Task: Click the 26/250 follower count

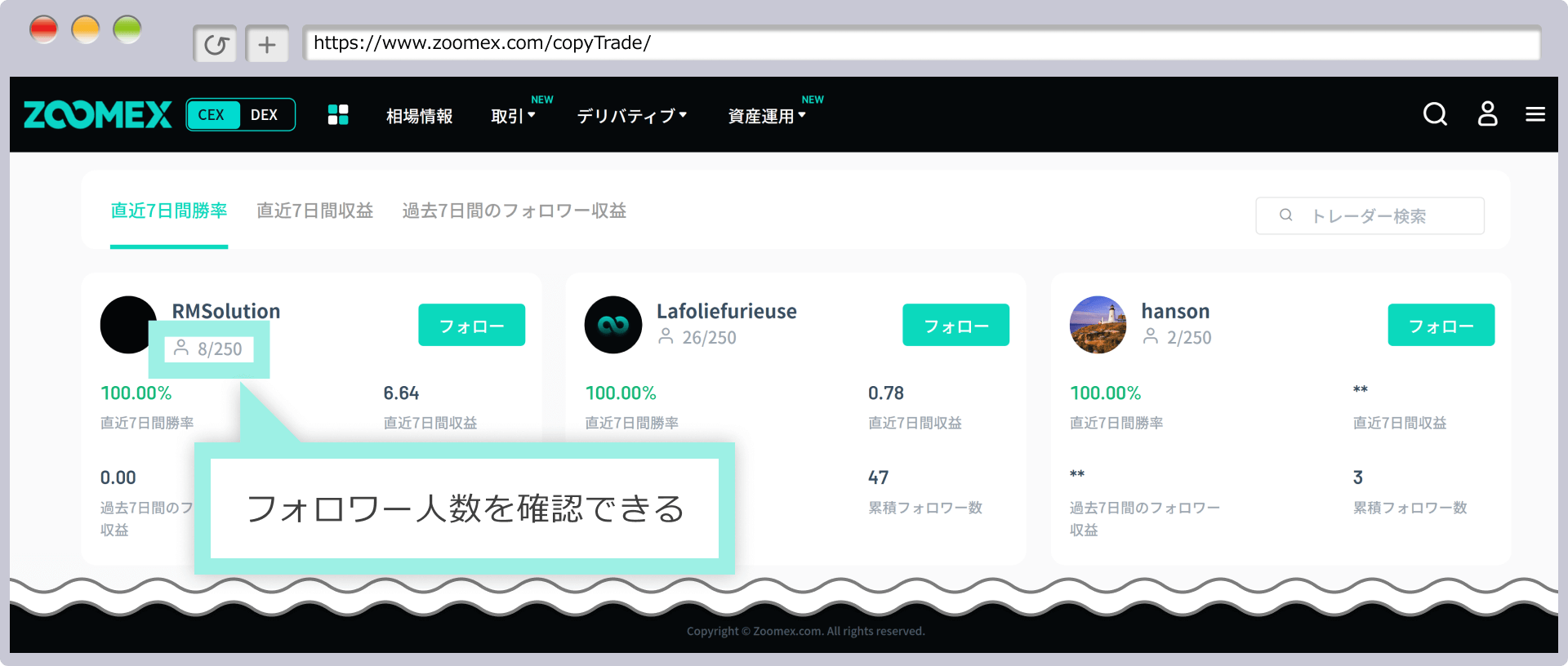Action: (x=709, y=337)
